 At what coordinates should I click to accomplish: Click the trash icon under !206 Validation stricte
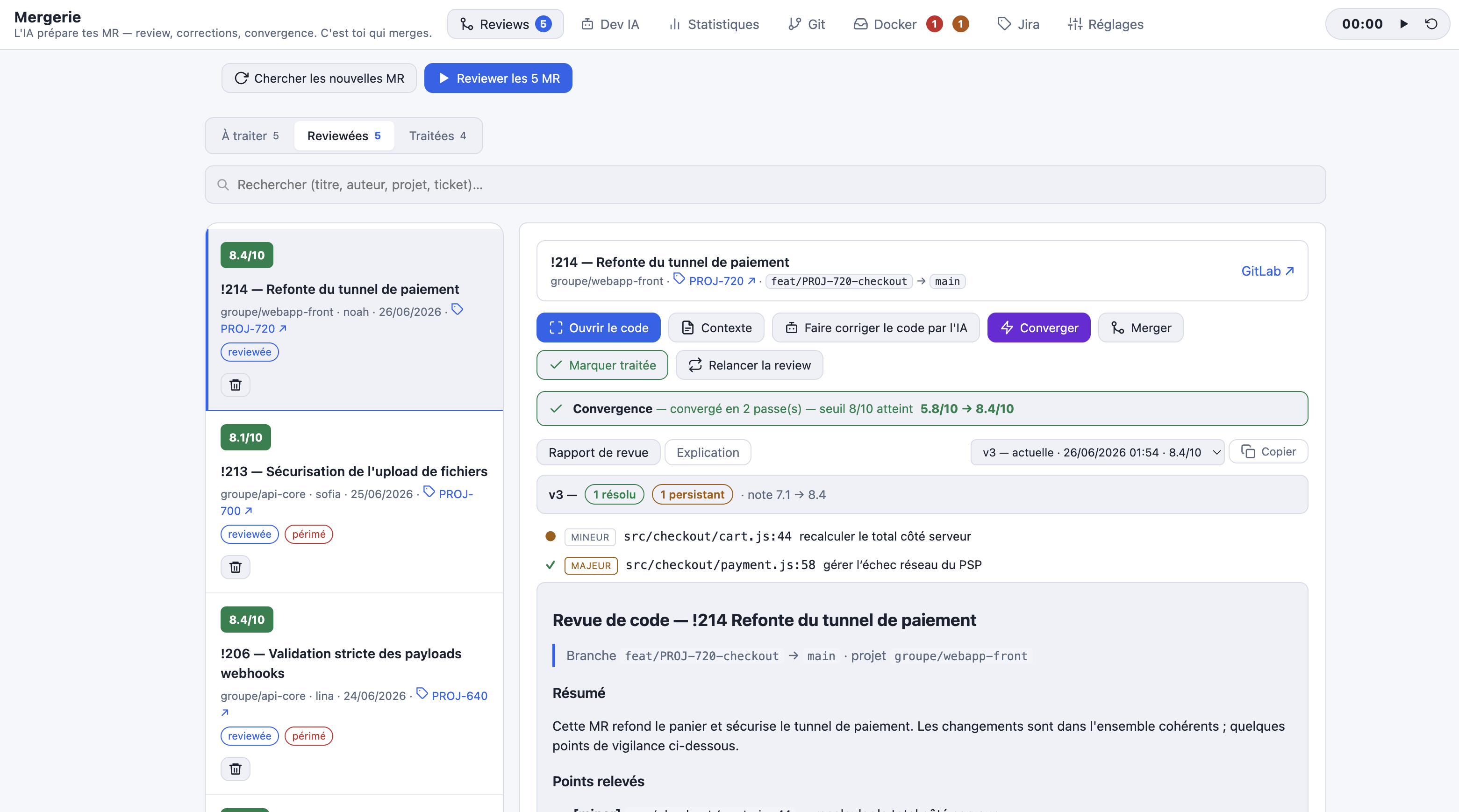pos(235,769)
